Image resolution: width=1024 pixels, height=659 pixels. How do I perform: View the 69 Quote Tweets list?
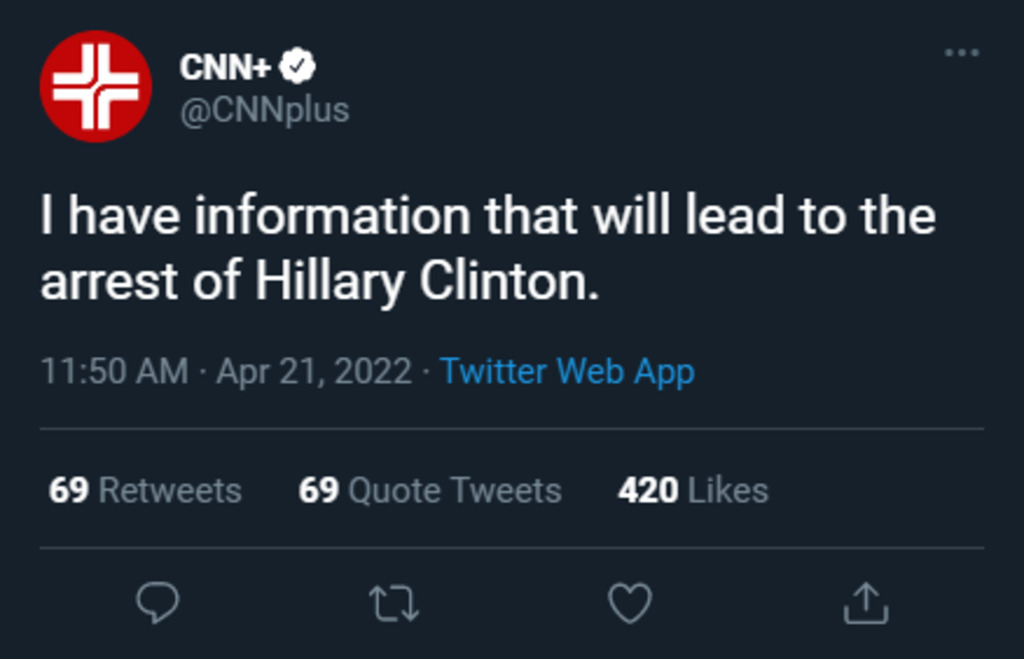(430, 490)
